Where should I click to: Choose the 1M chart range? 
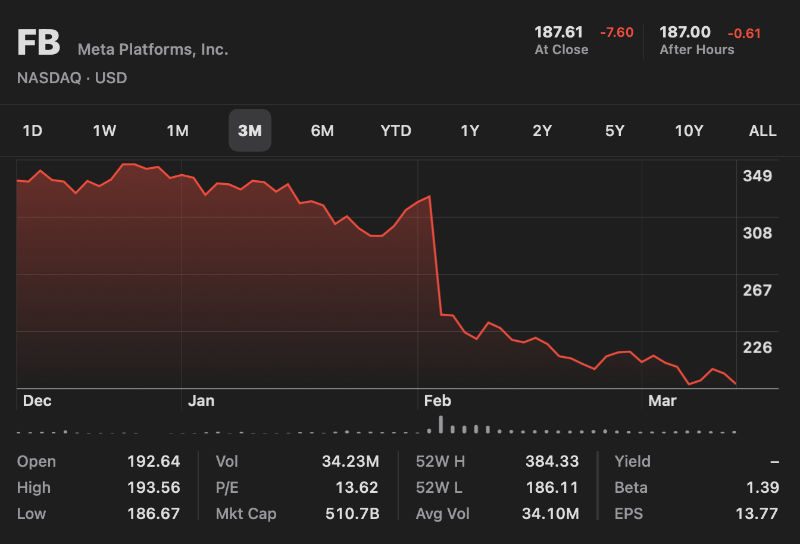tap(177, 131)
